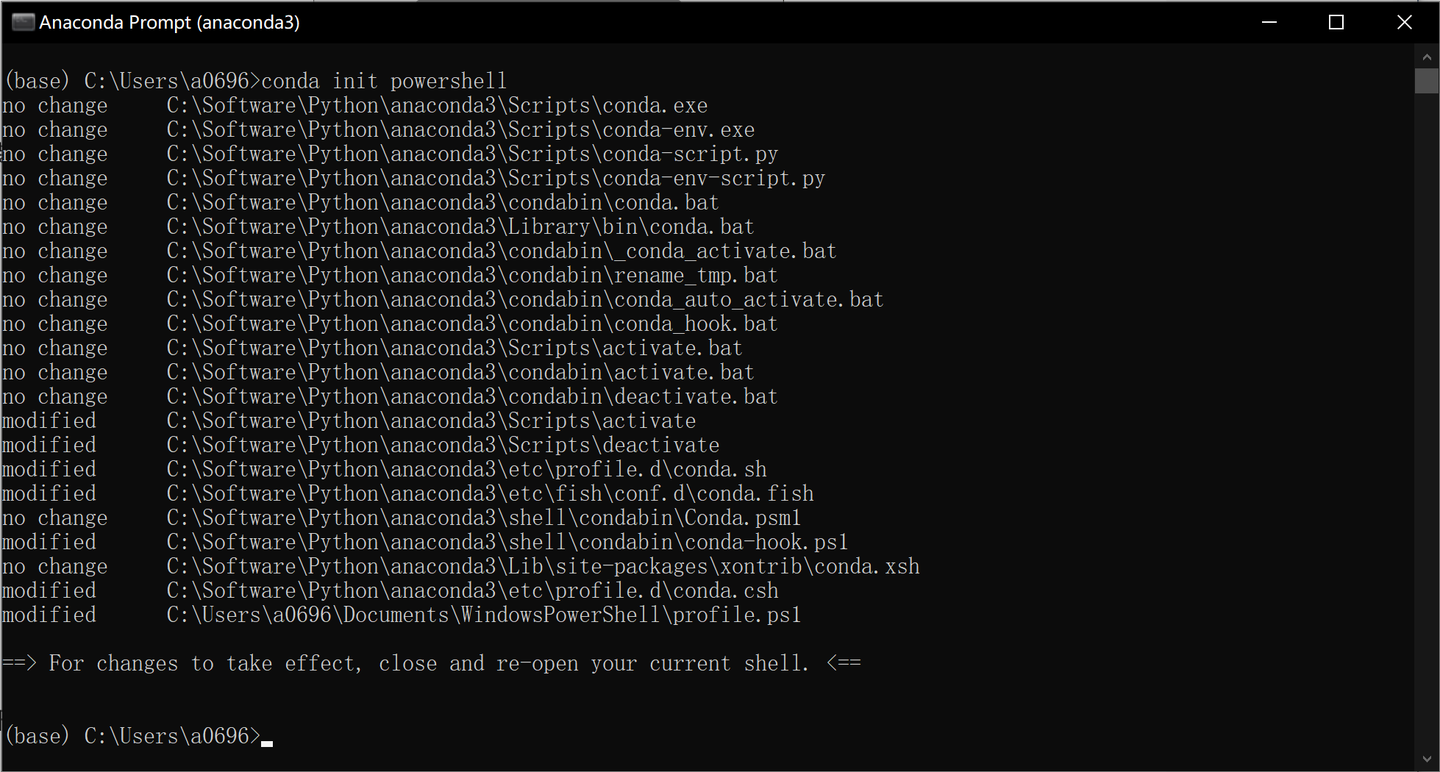Viewport: 1440px width, 772px height.
Task: Click the conda_auto_activate.bat path line
Action: 525,300
